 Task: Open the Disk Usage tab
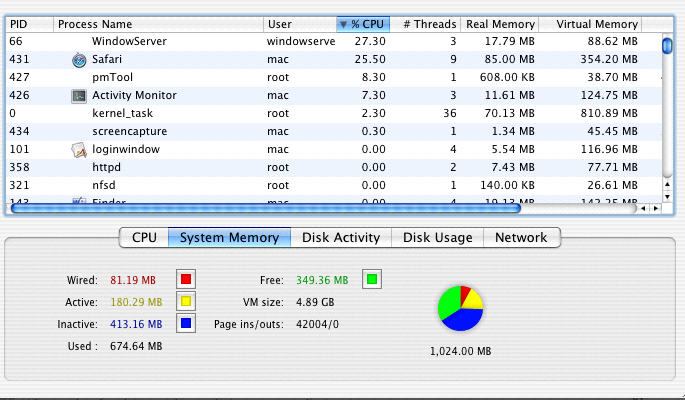(x=437, y=238)
